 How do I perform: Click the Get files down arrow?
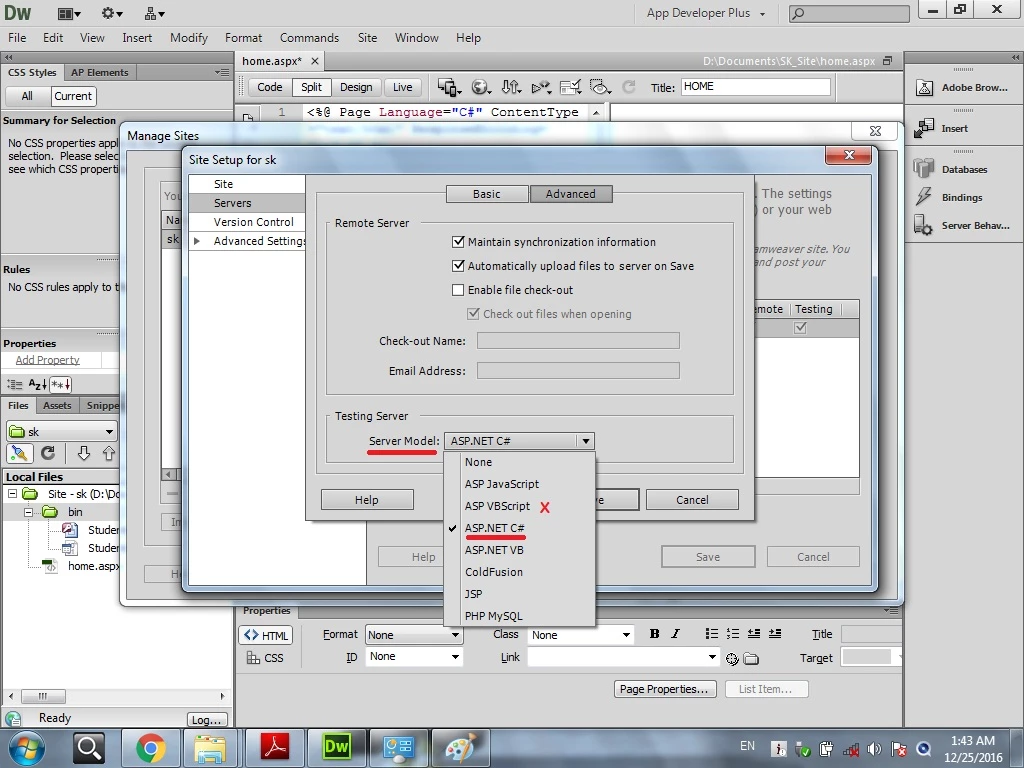point(84,453)
